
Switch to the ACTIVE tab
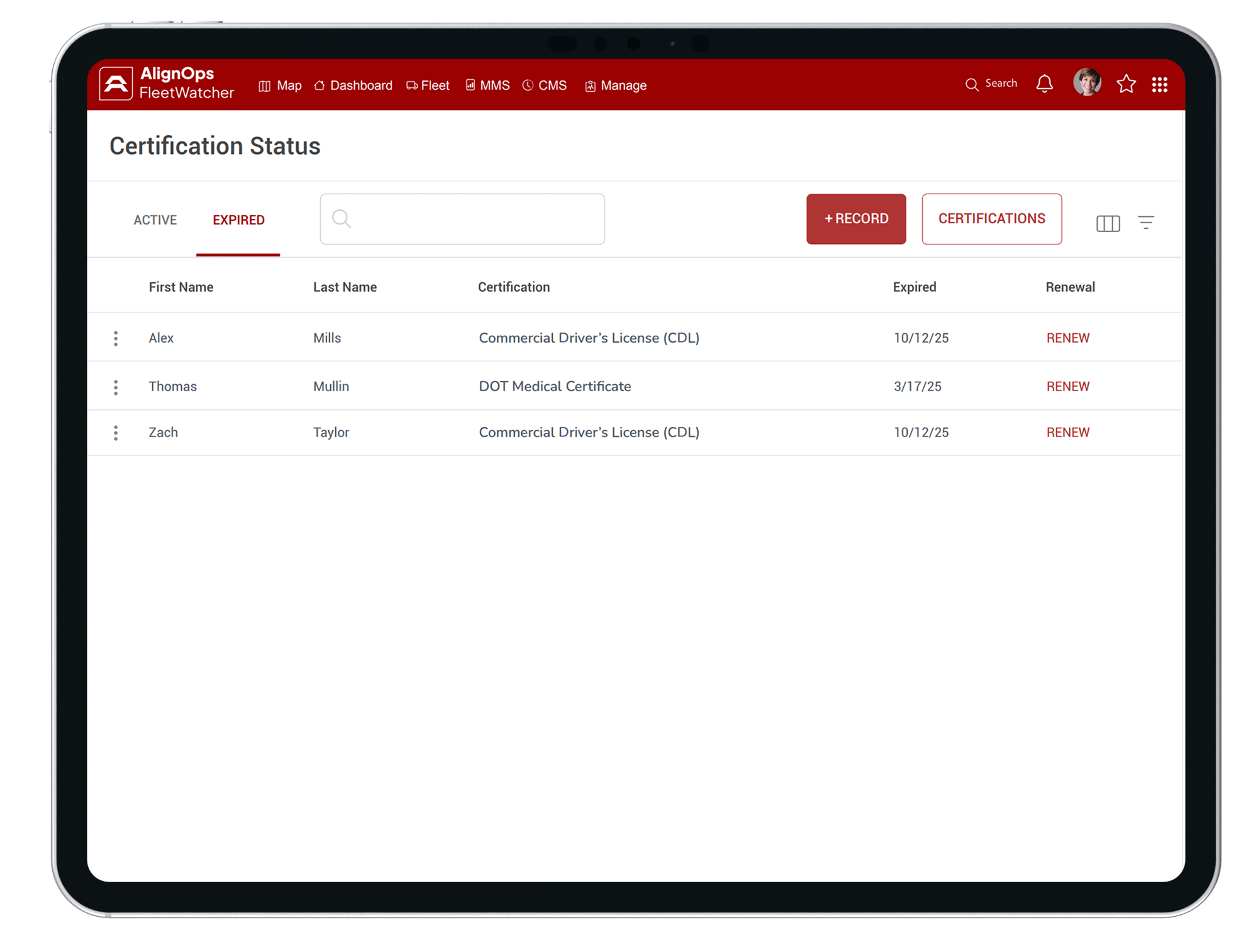pos(155,220)
